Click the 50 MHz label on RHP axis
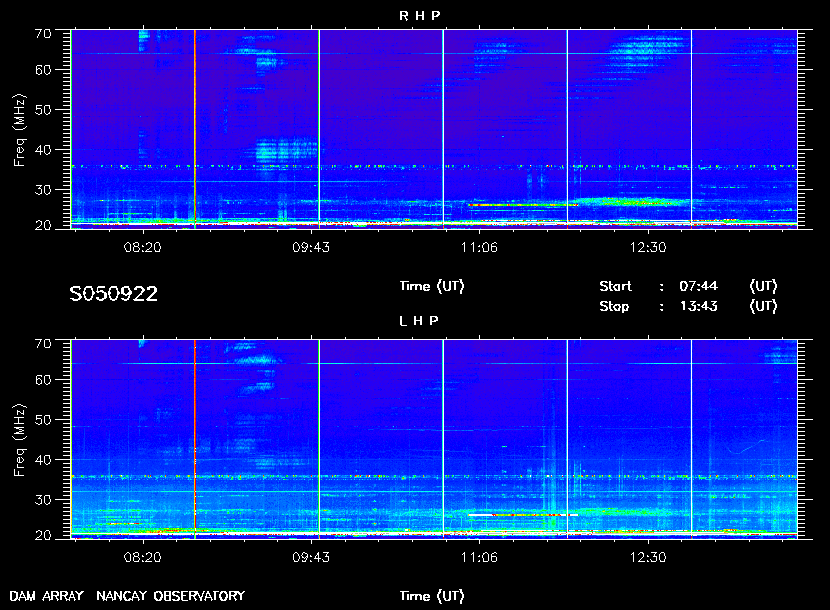Image resolution: width=830 pixels, height=610 pixels. [x=43, y=110]
